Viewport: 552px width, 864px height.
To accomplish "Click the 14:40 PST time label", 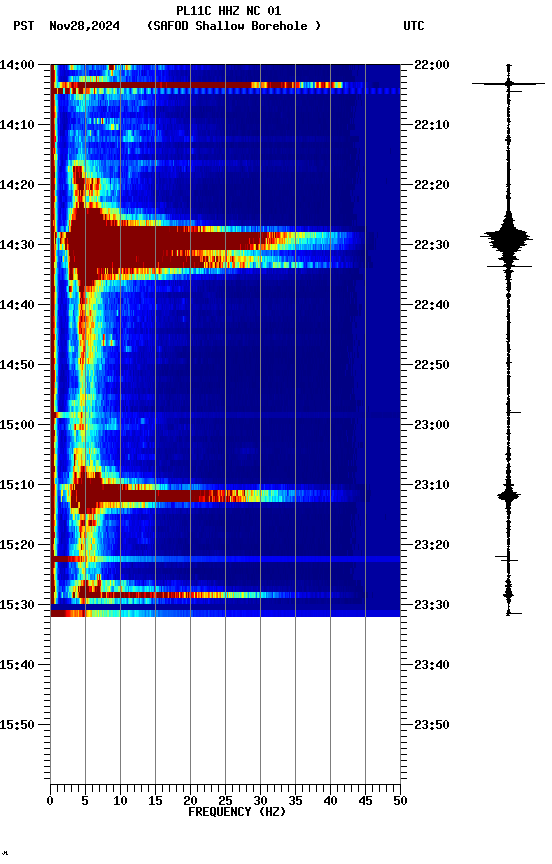I will (17, 305).
